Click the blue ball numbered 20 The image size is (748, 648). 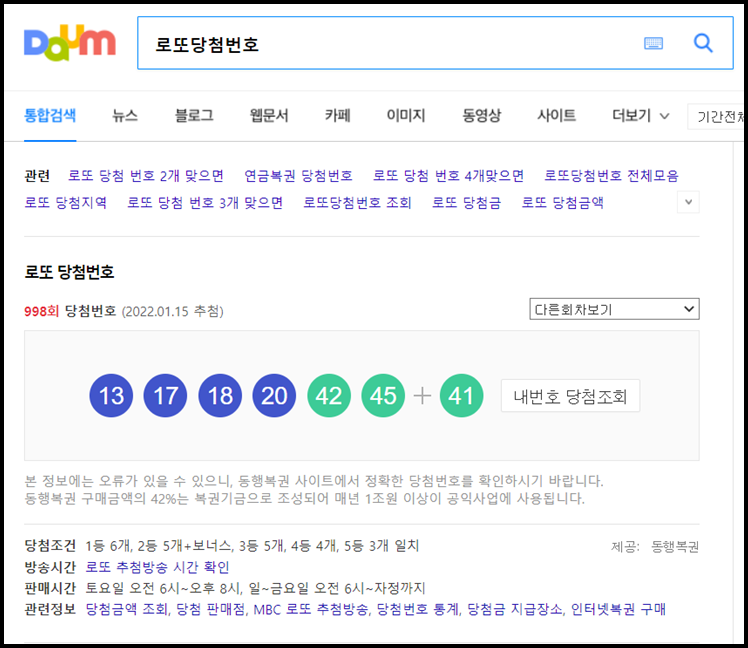point(274,396)
